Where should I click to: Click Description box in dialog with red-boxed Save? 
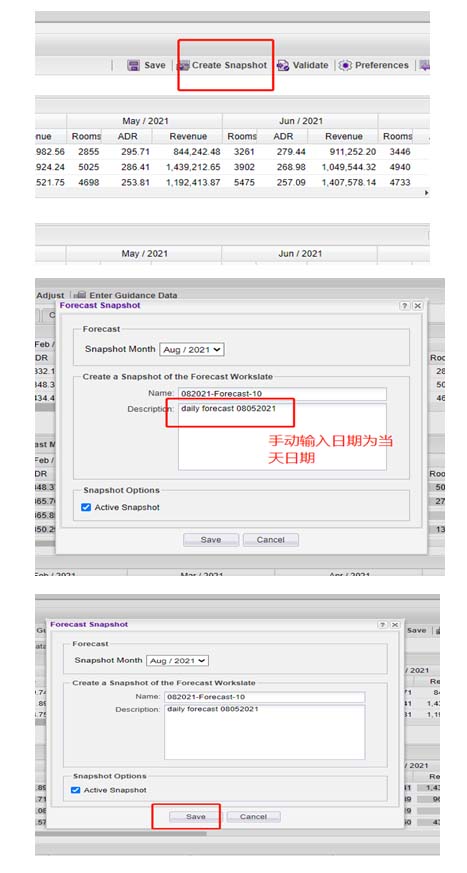[x=264, y=732]
